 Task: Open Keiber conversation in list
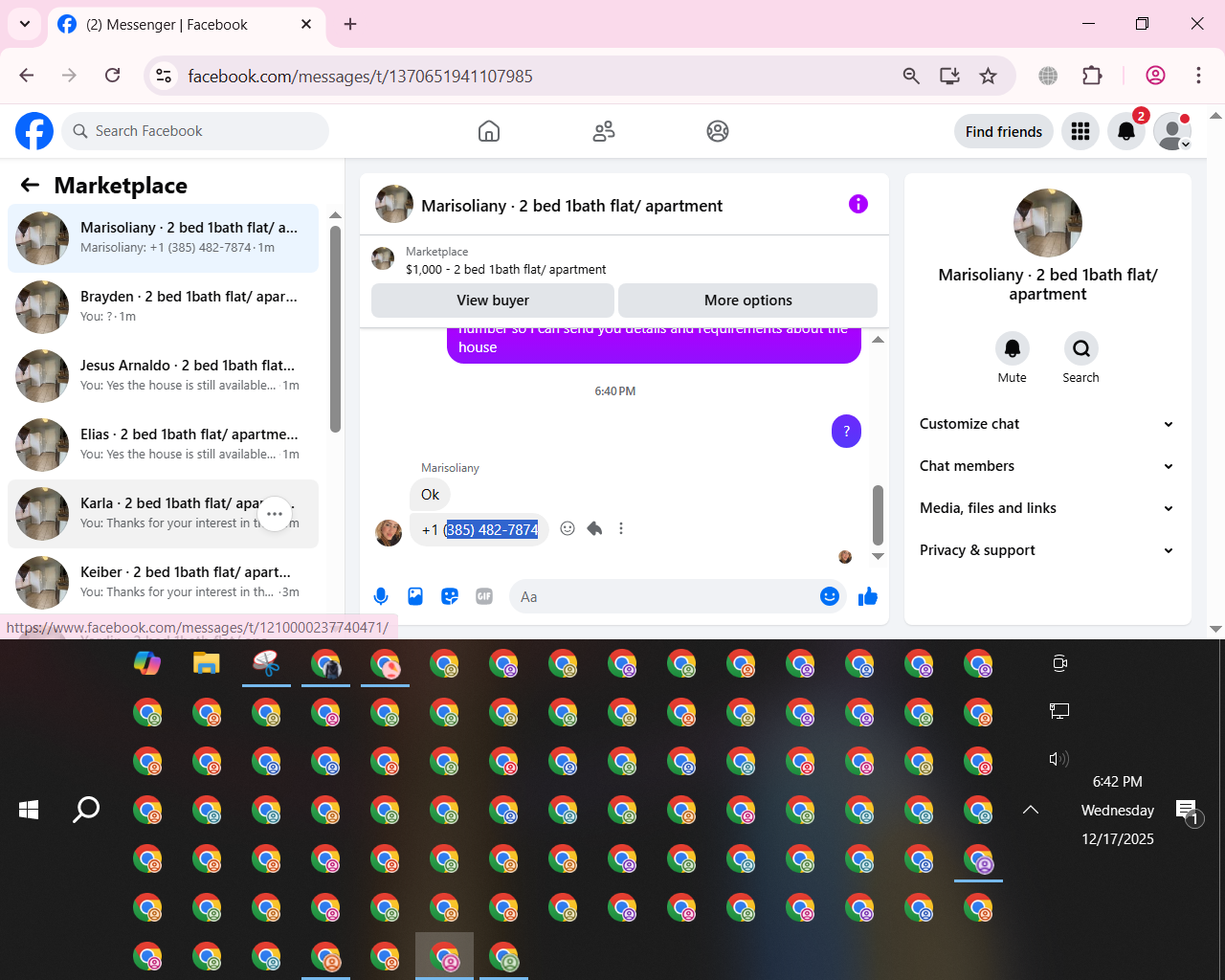point(163,583)
